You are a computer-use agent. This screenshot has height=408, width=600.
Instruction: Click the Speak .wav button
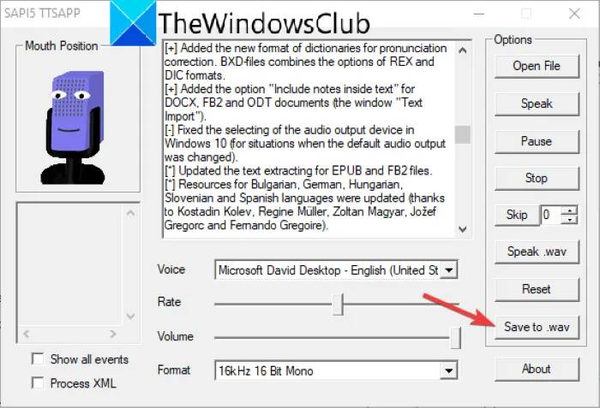pos(536,252)
